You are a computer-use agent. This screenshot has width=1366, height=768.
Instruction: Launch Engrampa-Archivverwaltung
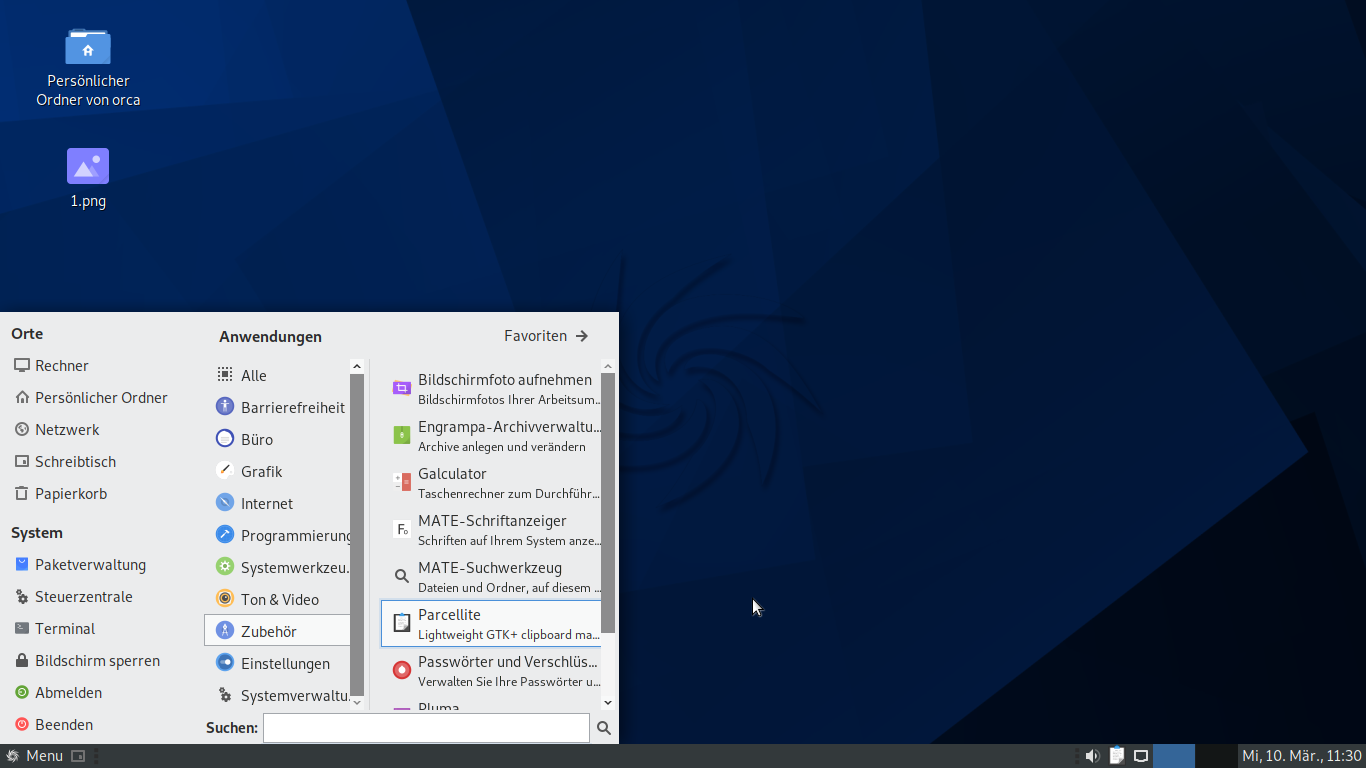coord(491,436)
